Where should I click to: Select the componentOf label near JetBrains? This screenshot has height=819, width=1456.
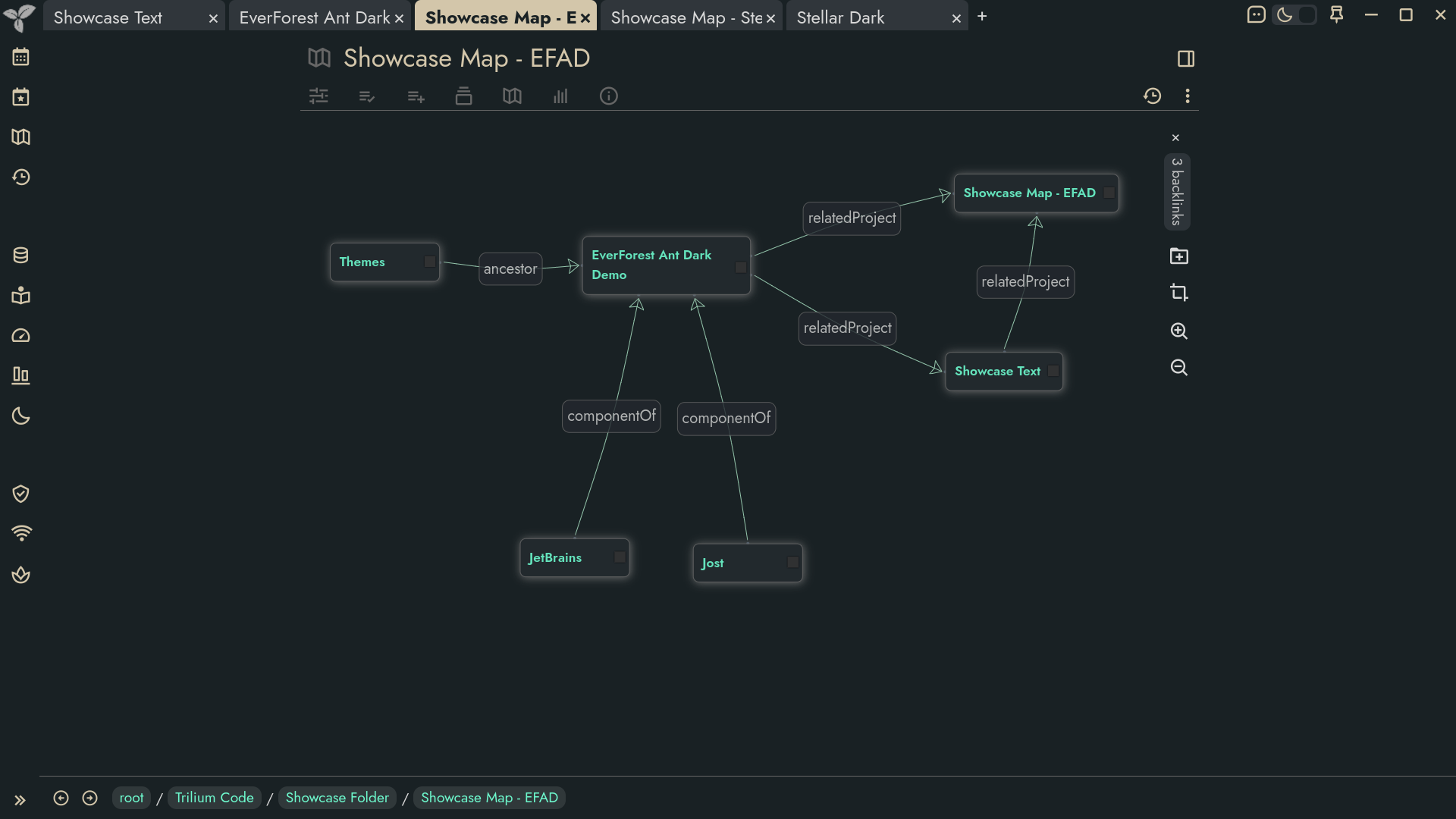tap(611, 416)
